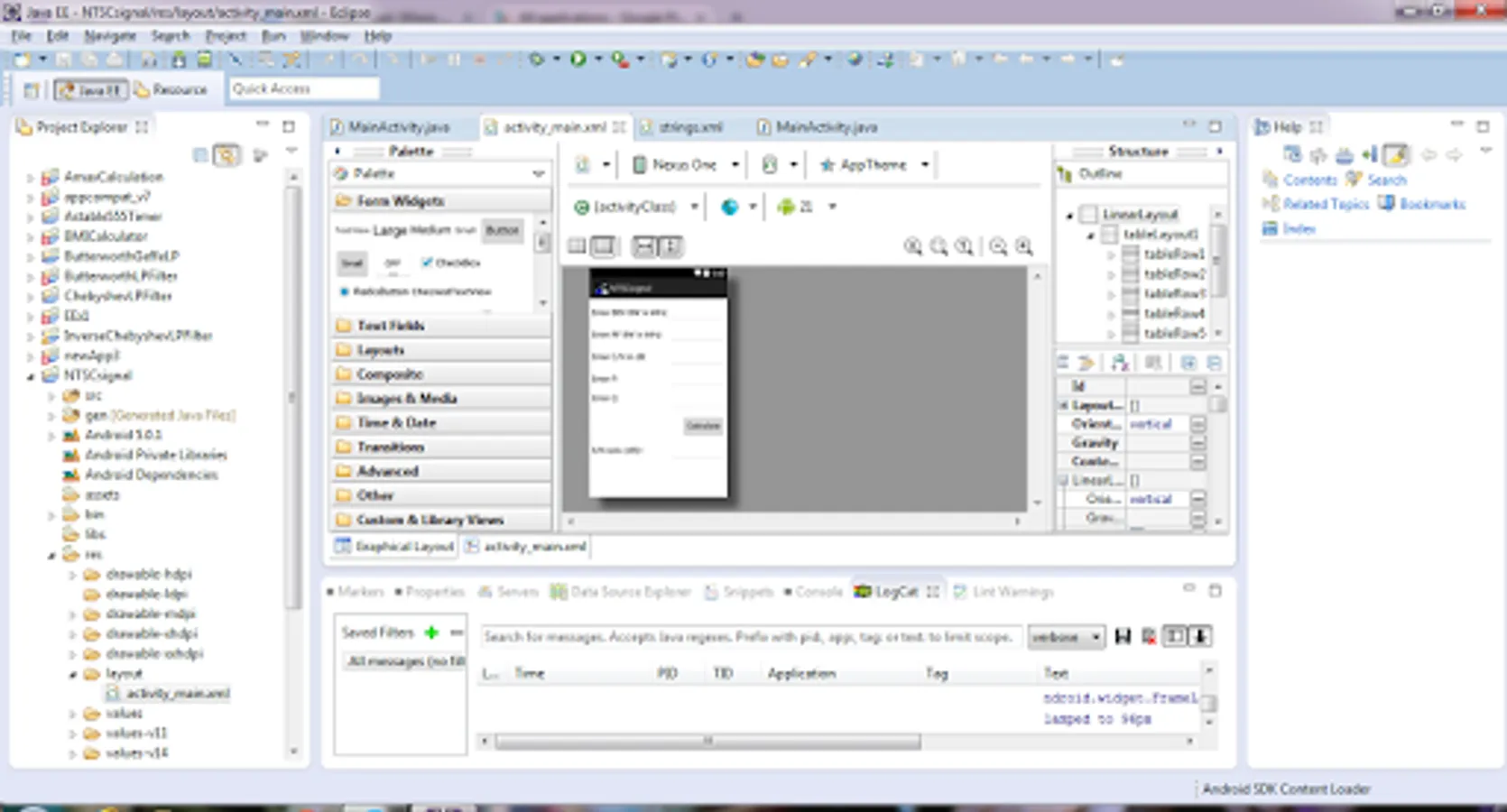Toggle the Resource perspective button

[x=171, y=89]
